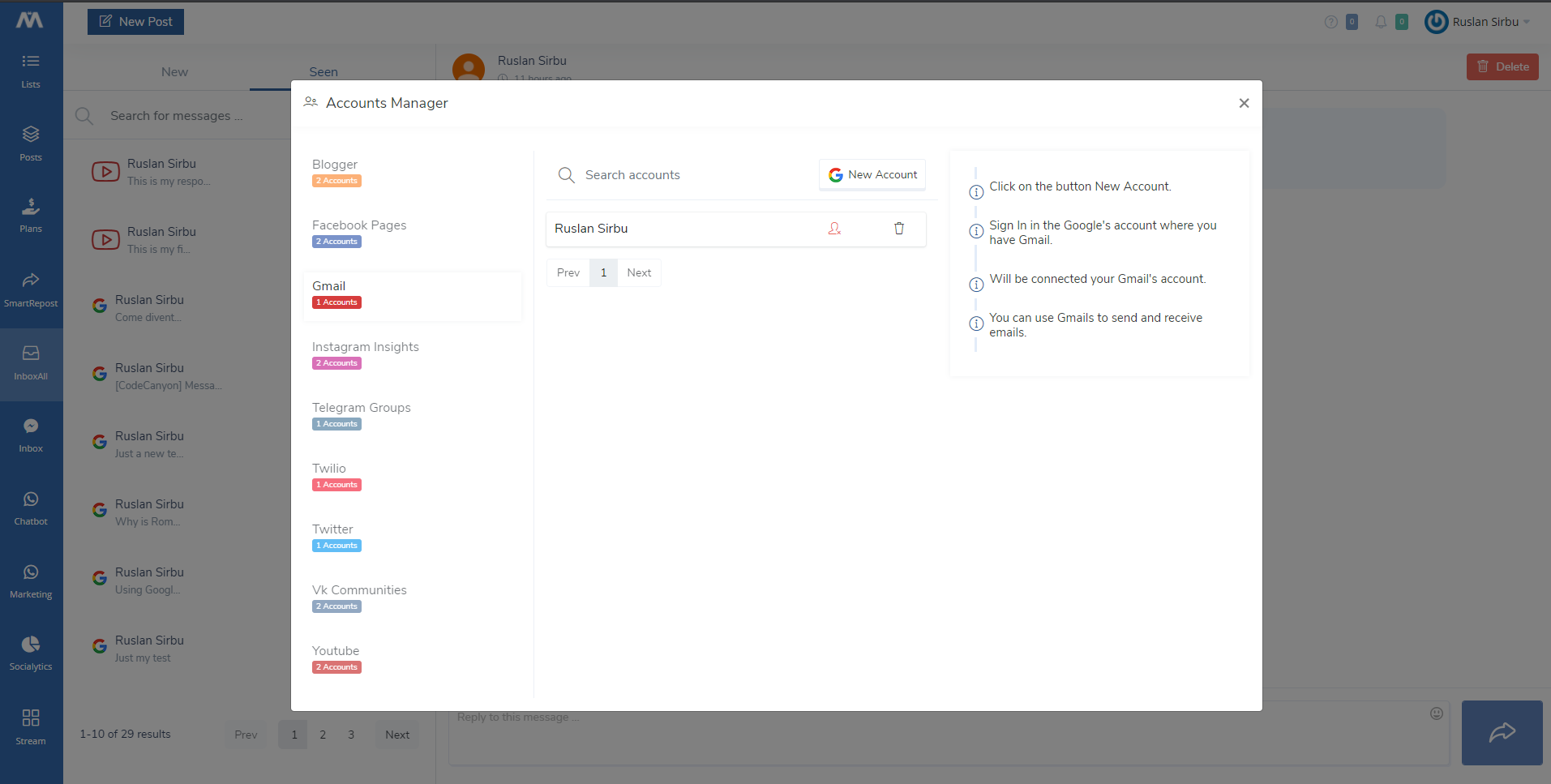Select Facebook Pages network
This screenshot has width=1551, height=784.
(x=413, y=233)
